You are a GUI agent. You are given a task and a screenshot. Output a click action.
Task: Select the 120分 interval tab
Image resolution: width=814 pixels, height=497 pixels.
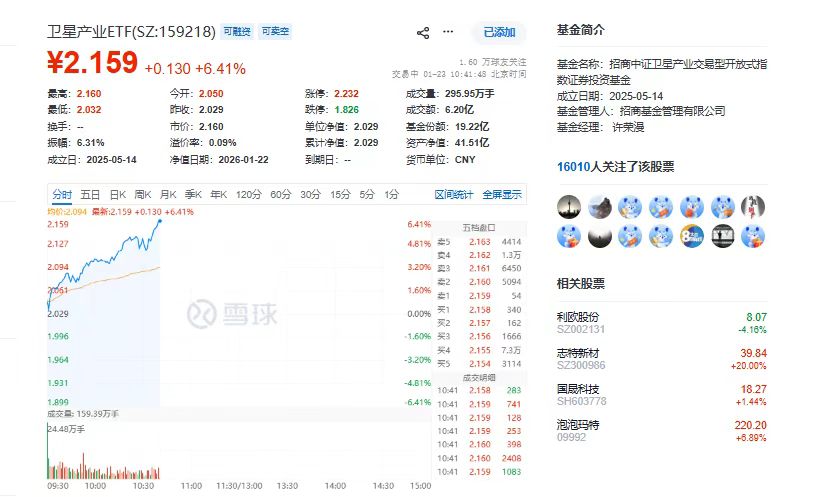coord(248,195)
